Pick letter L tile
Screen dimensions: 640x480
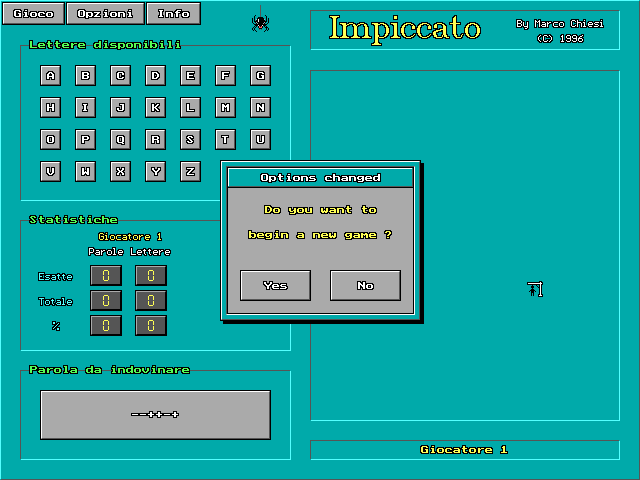click(190, 107)
